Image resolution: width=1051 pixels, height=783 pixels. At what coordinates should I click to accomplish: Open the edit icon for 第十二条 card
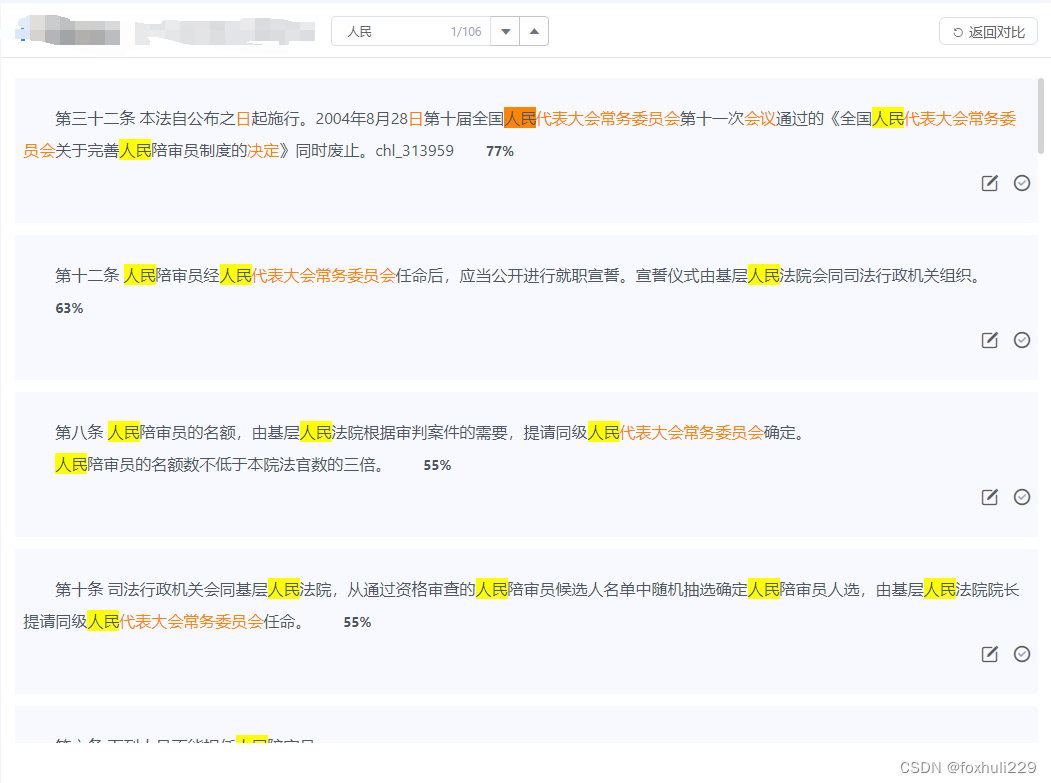989,340
